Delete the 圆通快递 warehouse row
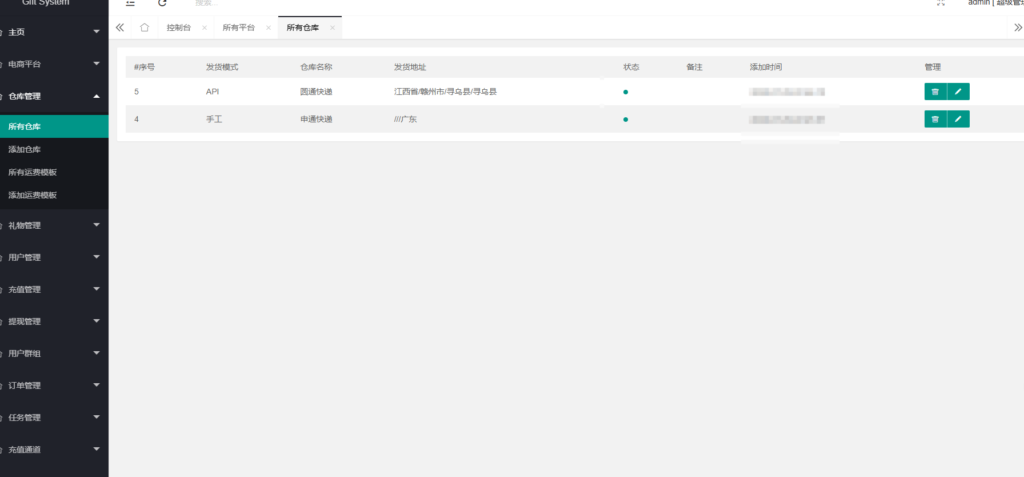This screenshot has width=1024, height=477. [935, 91]
